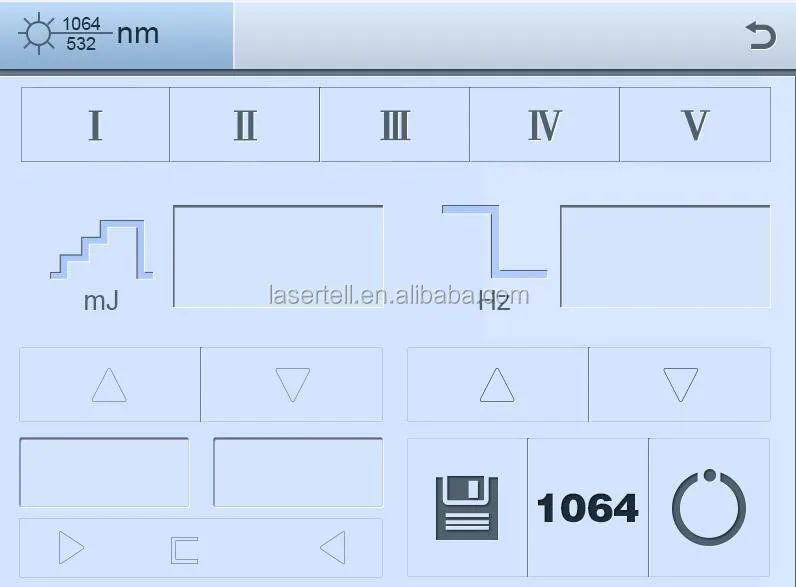Viewport: 796px width, 587px height.
Task: Click the mJ energy value display field
Action: tap(278, 256)
